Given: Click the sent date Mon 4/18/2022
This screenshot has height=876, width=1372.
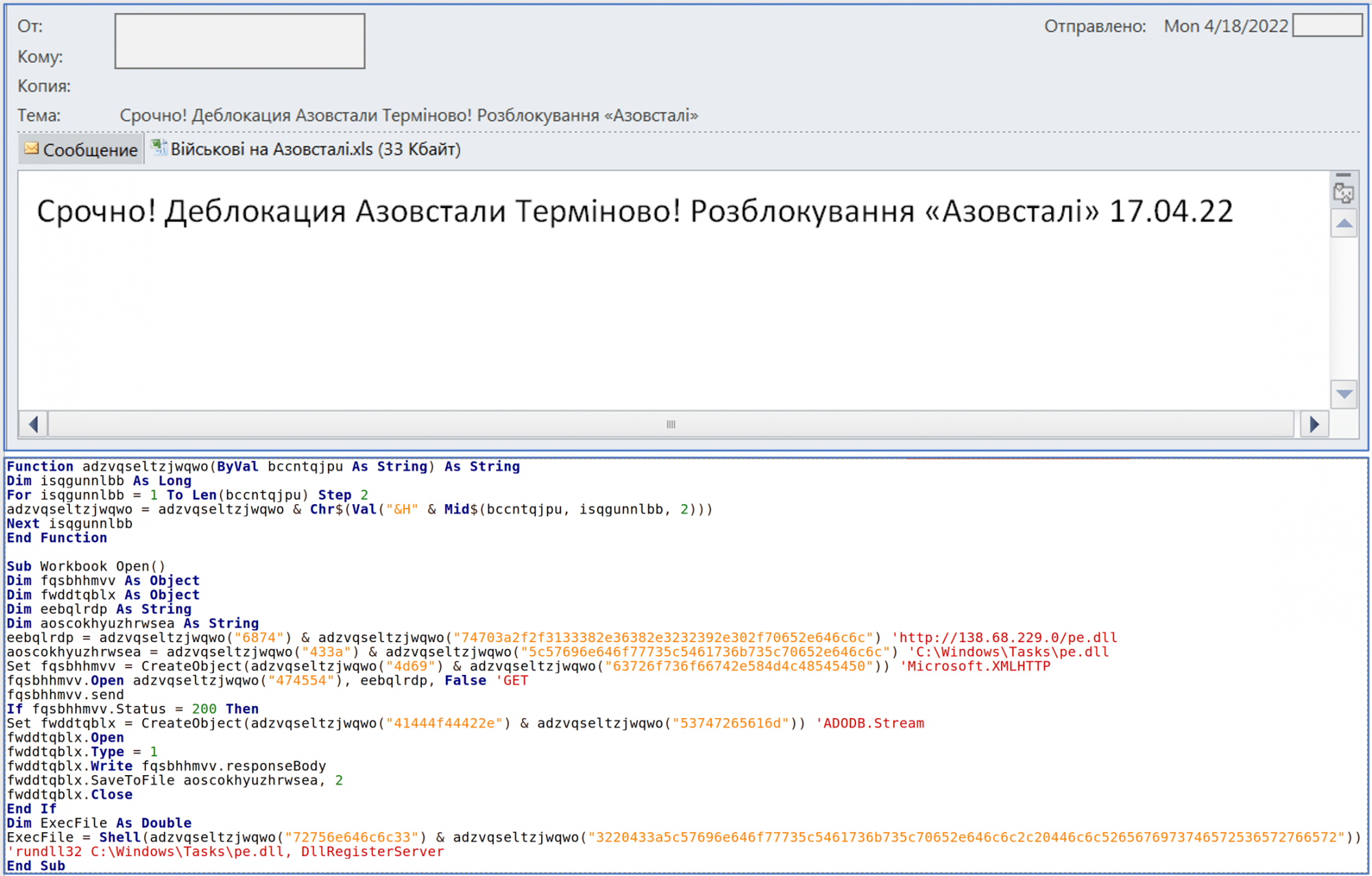Looking at the screenshot, I should [x=1225, y=26].
